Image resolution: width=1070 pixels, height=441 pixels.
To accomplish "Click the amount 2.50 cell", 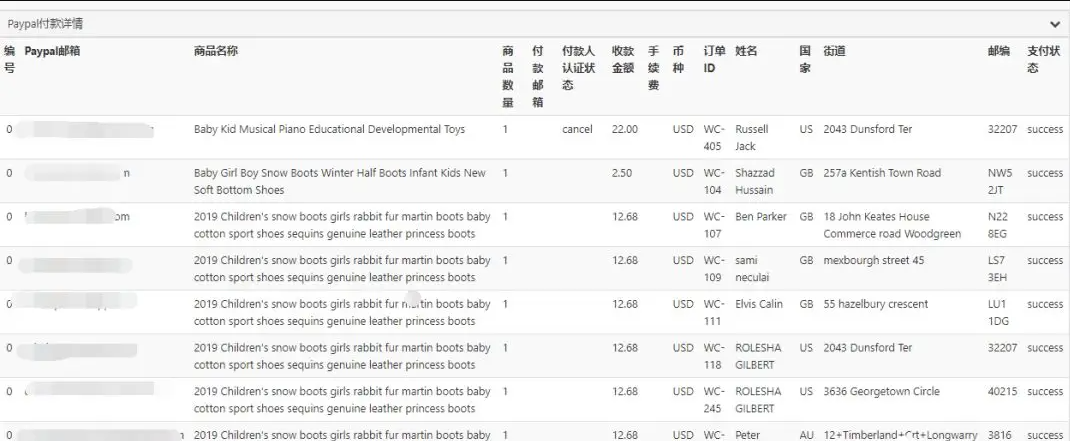I will pos(621,173).
